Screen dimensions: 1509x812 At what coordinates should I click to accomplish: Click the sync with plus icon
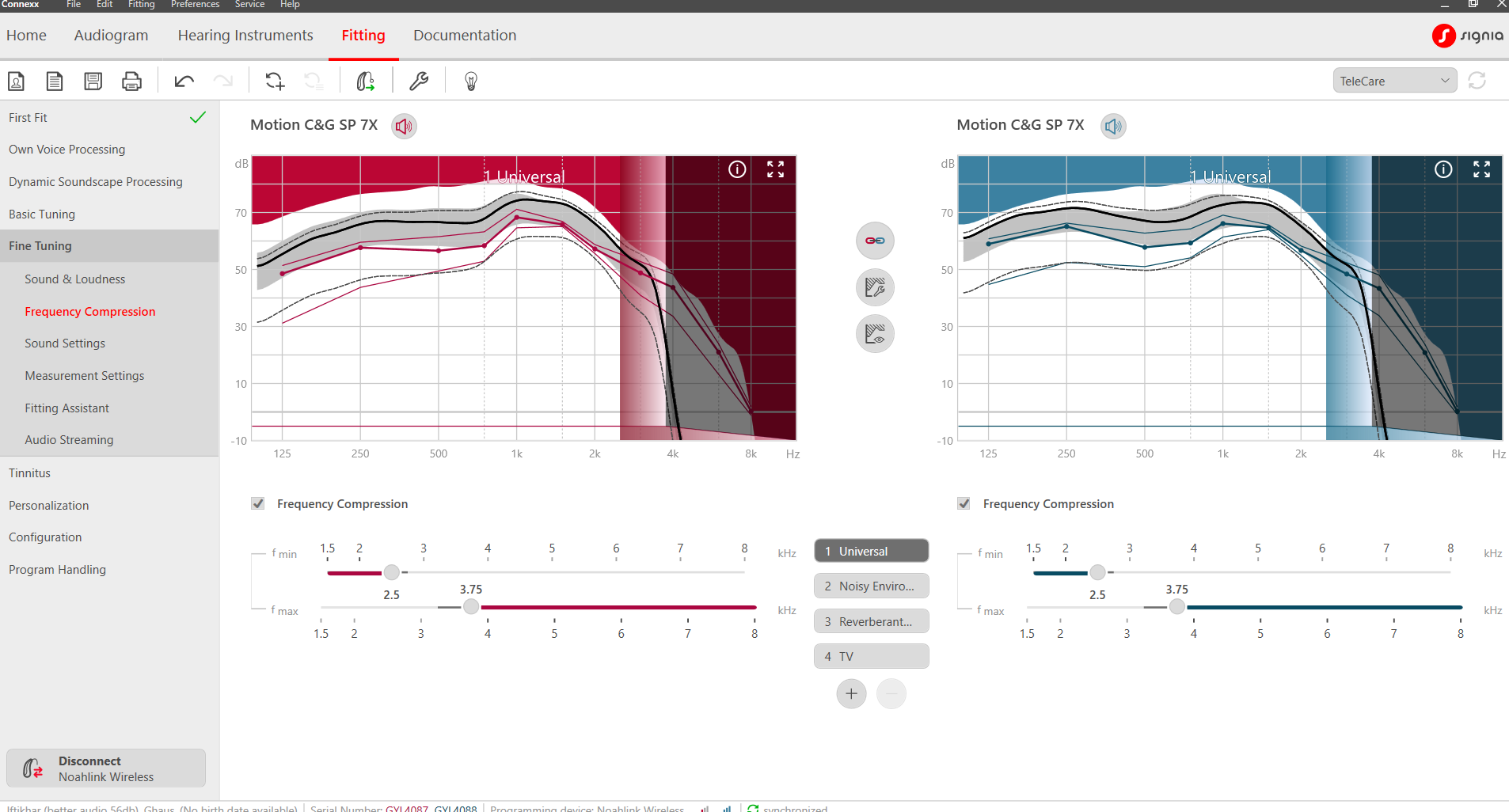tap(275, 81)
